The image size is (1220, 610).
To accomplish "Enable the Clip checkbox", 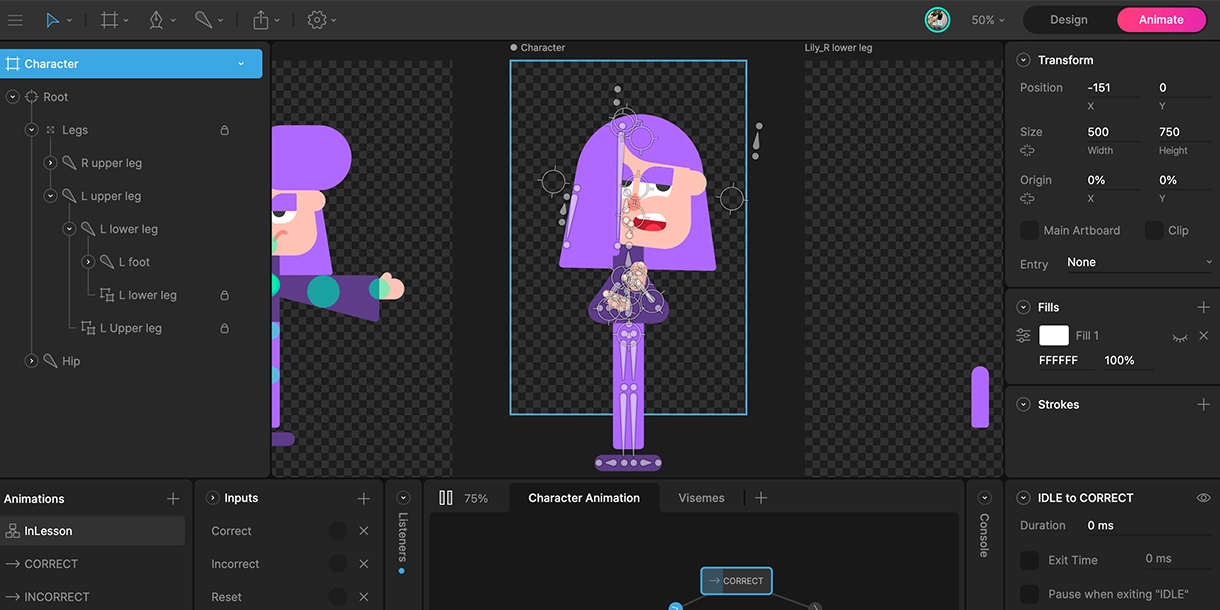I will pyautogui.click(x=1153, y=230).
